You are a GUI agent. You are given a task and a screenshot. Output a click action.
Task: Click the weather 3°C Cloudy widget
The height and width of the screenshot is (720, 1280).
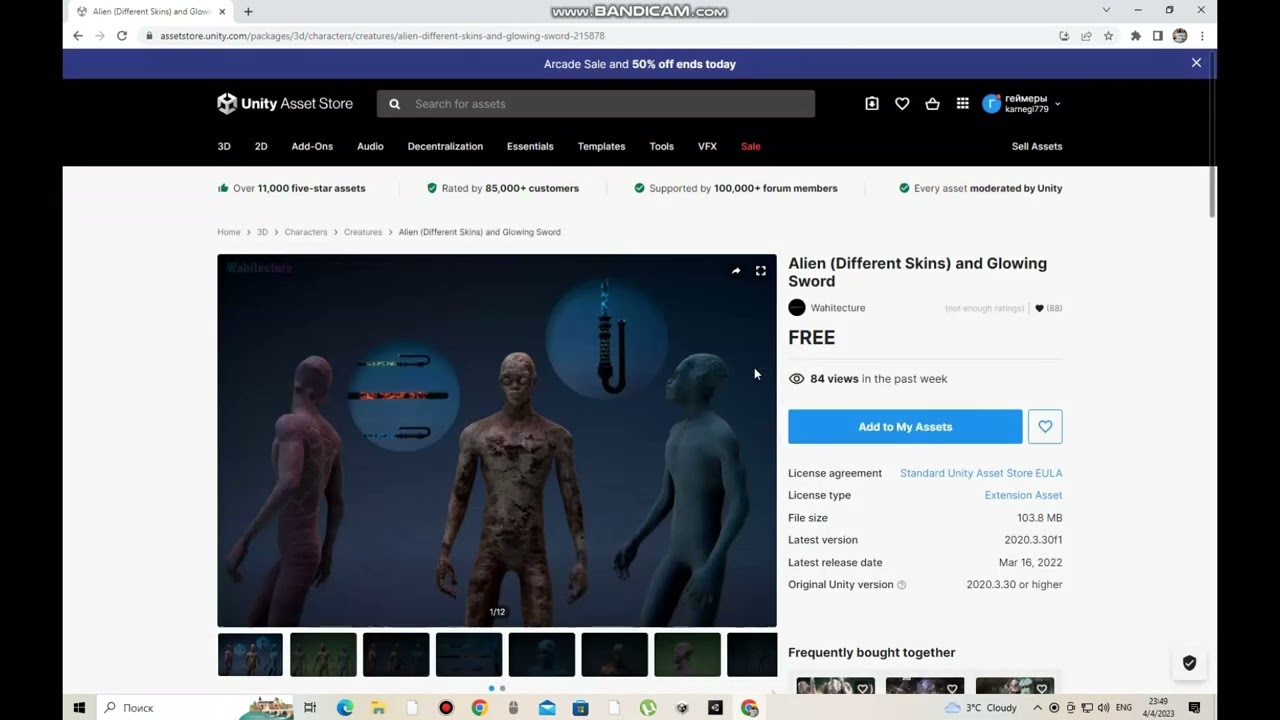pos(981,708)
